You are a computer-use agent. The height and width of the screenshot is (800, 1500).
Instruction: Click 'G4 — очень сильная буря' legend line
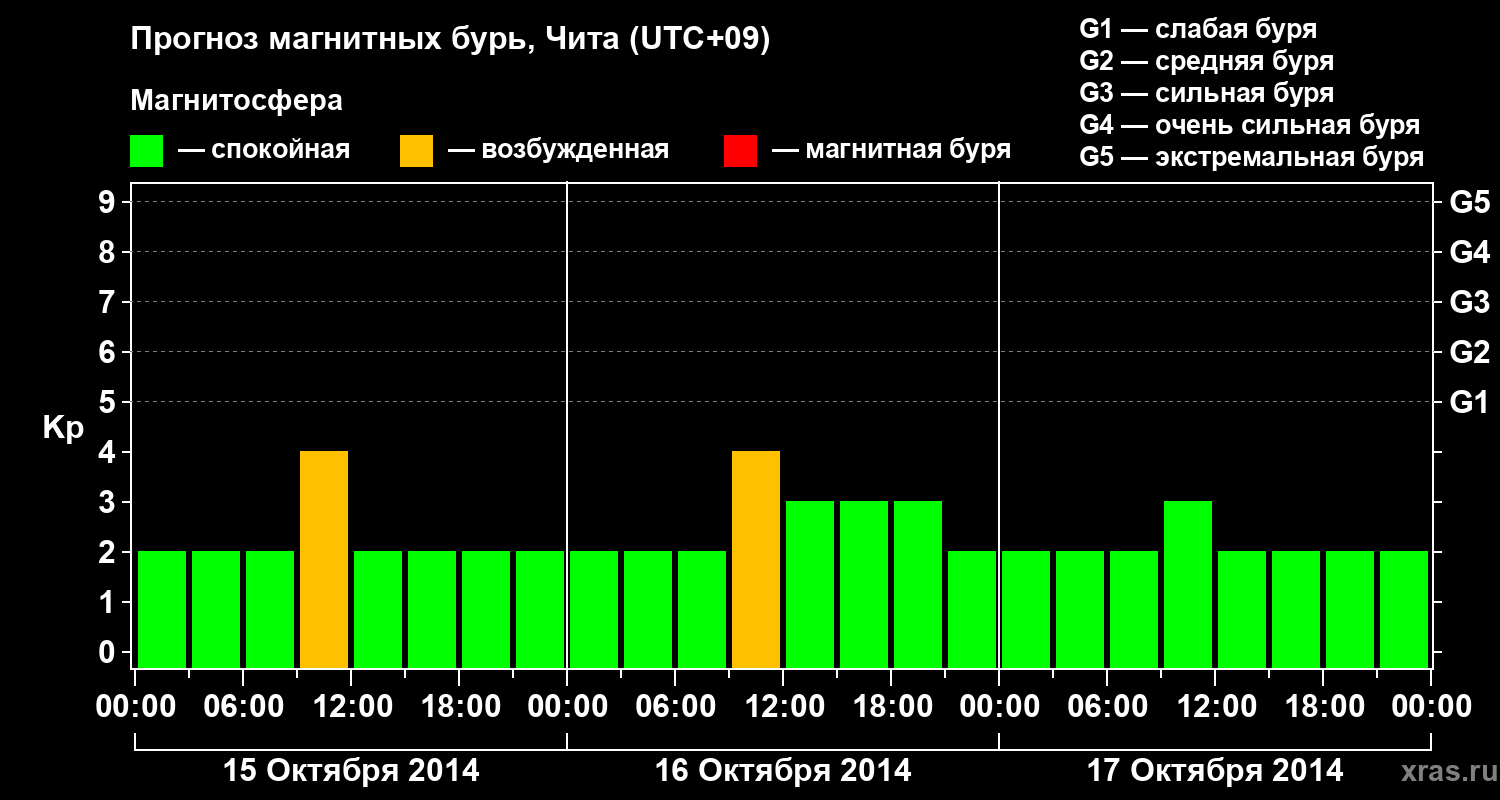[1250, 125]
